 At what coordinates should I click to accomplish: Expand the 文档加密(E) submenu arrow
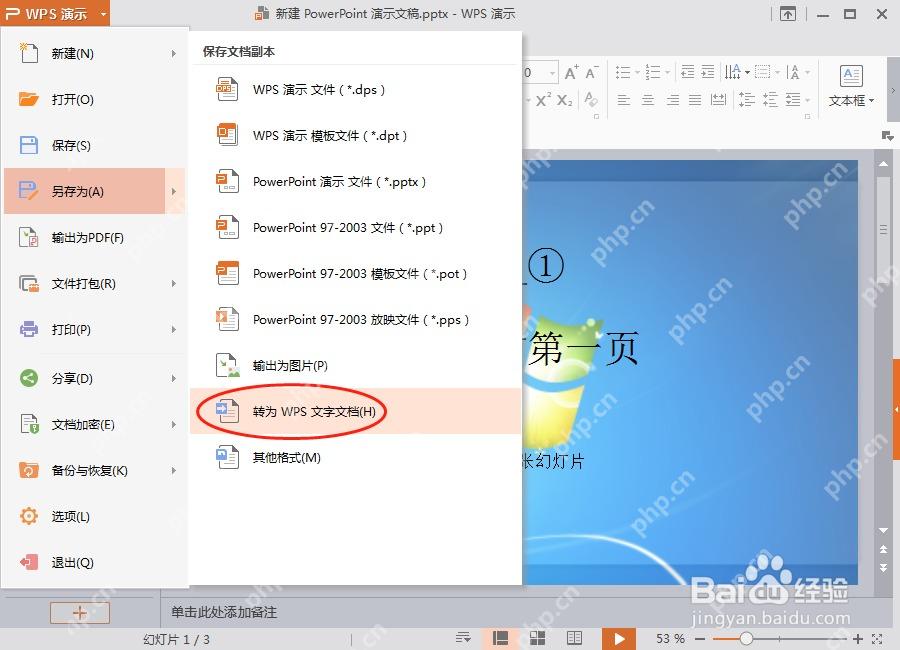[x=173, y=424]
